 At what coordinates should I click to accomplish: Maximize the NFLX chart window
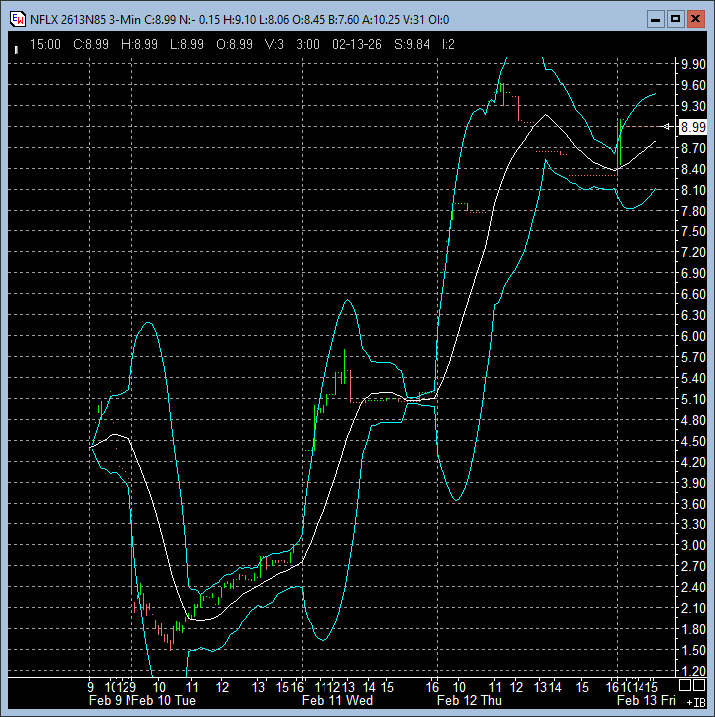pyautogui.click(x=675, y=19)
